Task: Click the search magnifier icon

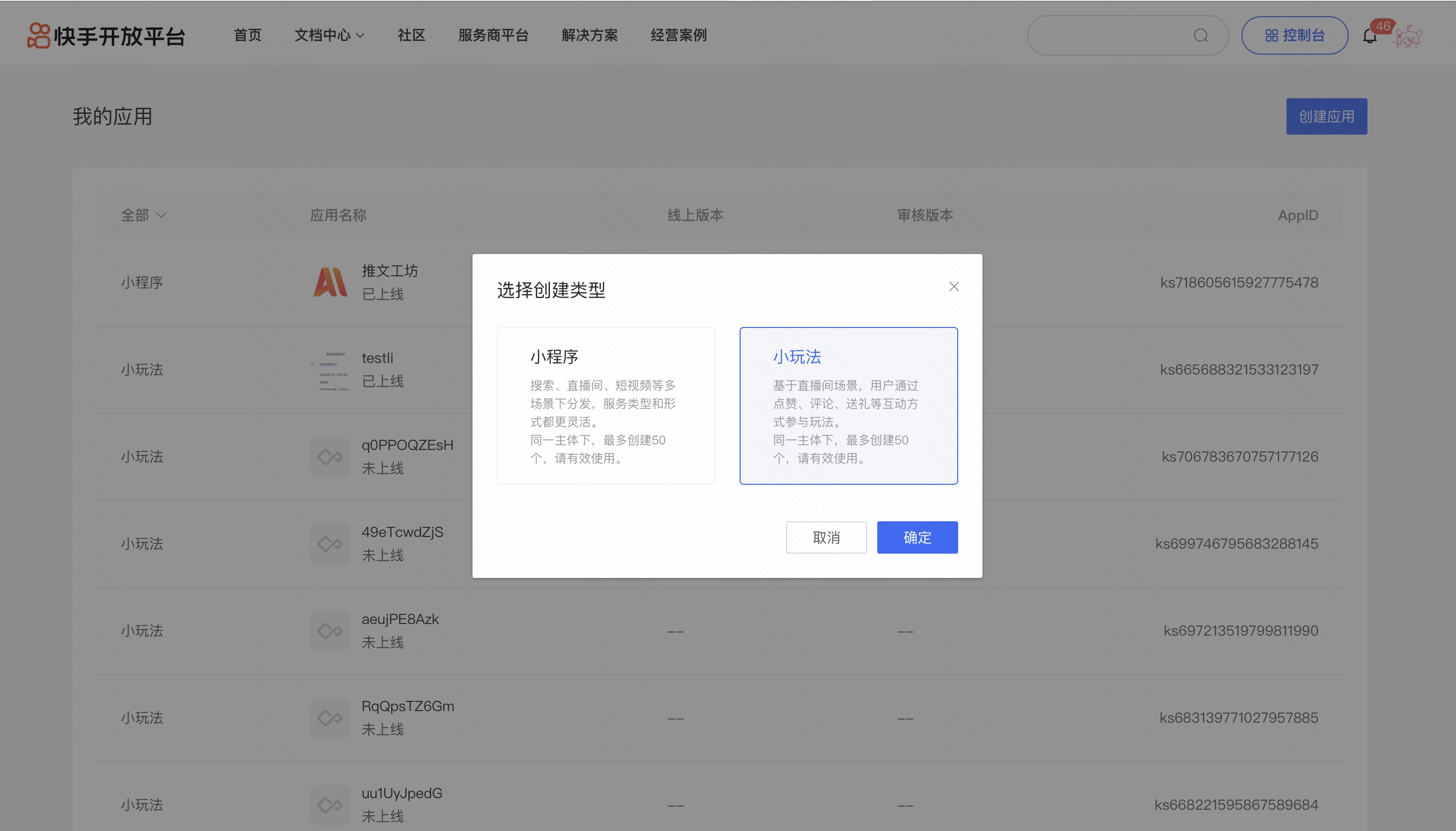Action: [x=1201, y=35]
